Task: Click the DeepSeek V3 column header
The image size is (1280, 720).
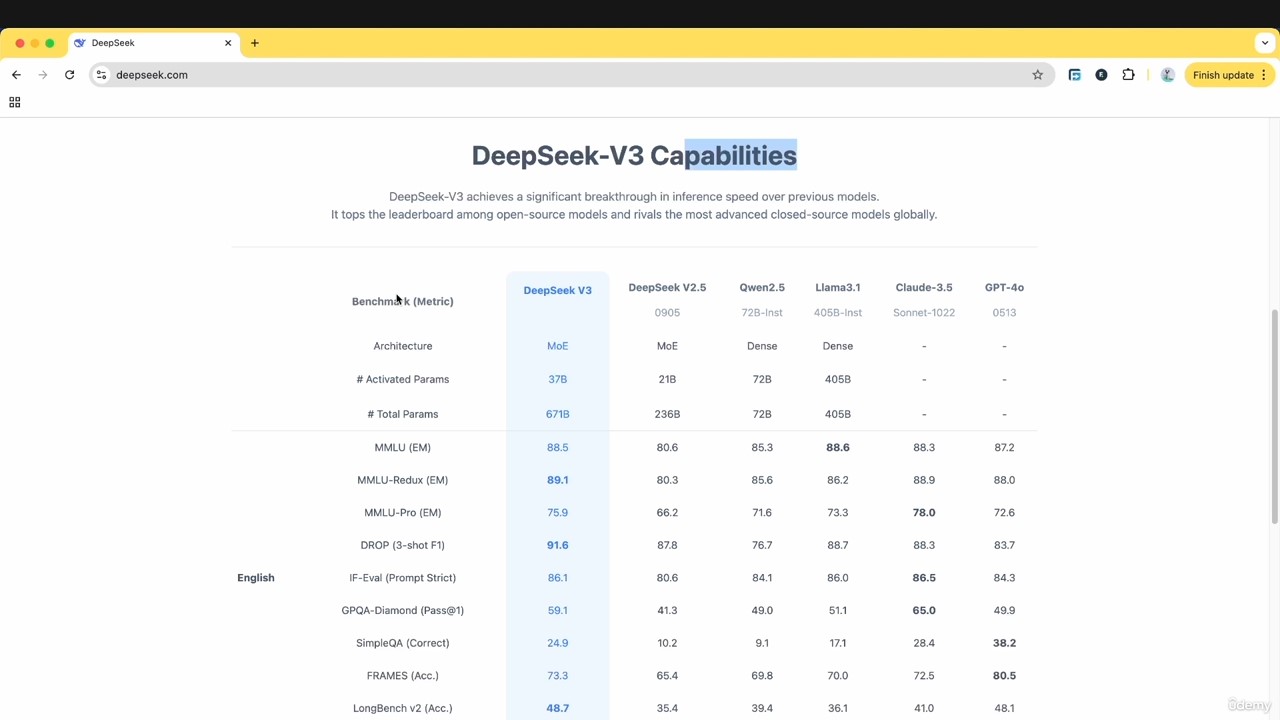Action: [x=557, y=290]
